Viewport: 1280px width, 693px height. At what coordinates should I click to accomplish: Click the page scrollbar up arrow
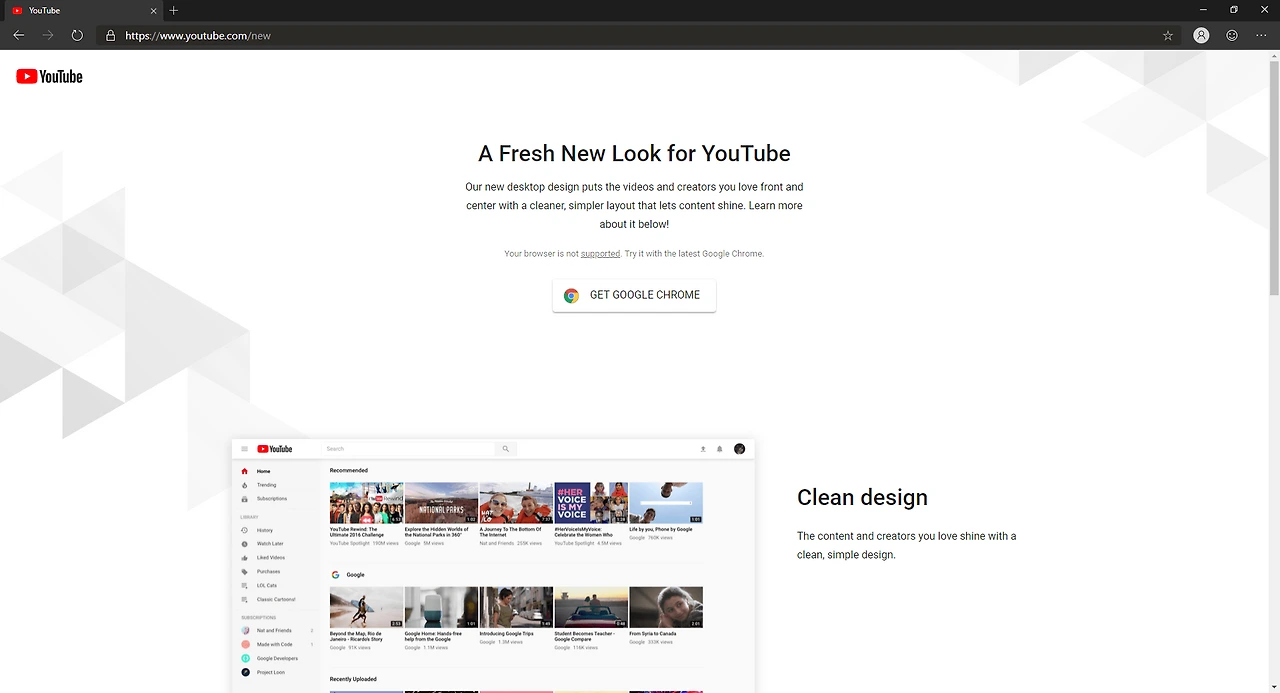1273,56
